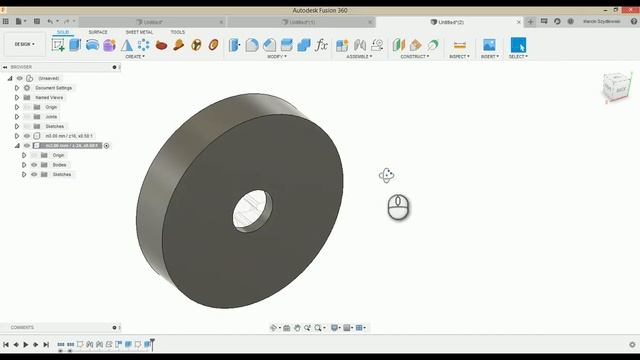The width and height of the screenshot is (640, 360).
Task: Toggle visibility of Origin under highlighted component
Action: point(34,155)
